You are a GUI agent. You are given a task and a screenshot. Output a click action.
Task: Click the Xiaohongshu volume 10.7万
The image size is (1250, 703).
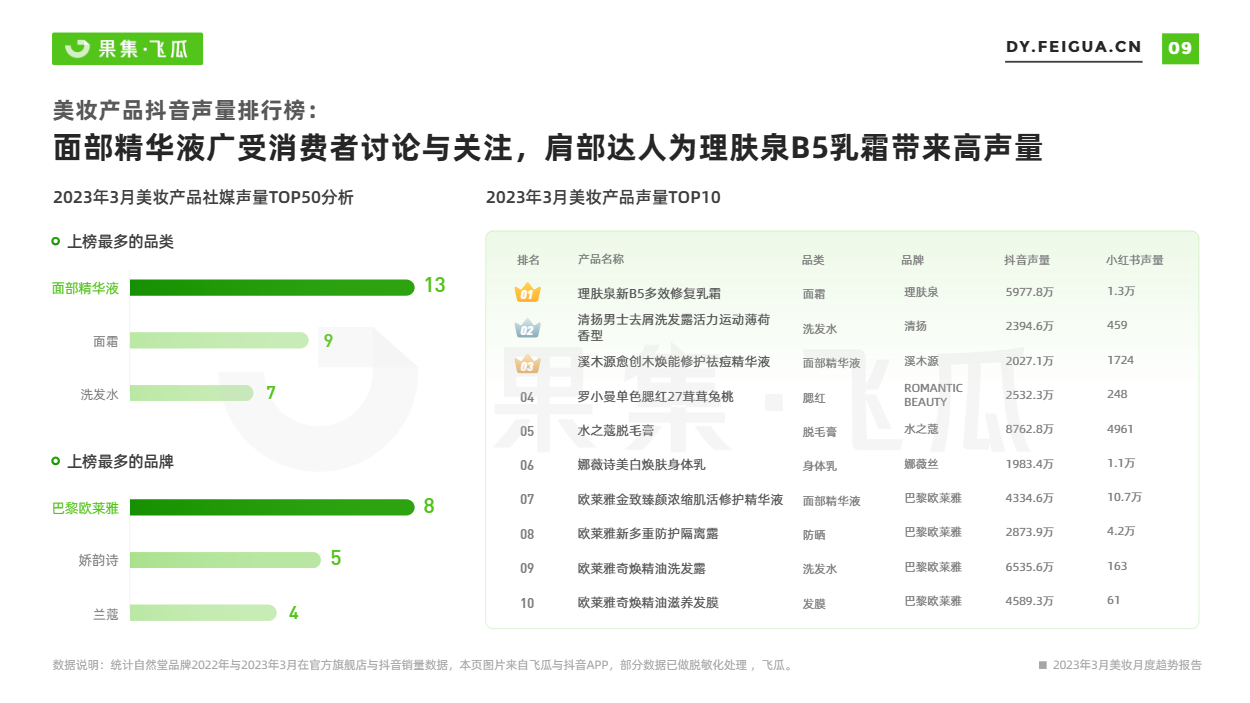[1124, 497]
